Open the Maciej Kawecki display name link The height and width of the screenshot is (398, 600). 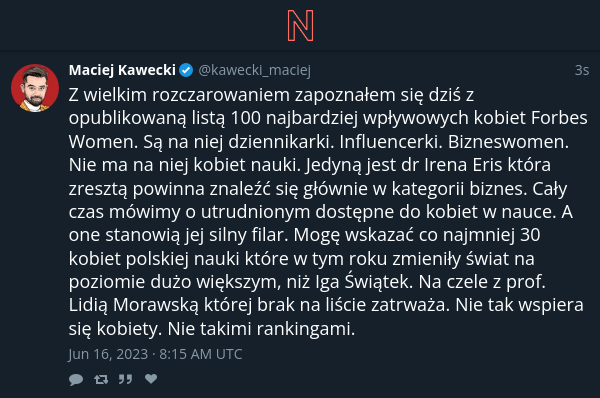122,70
